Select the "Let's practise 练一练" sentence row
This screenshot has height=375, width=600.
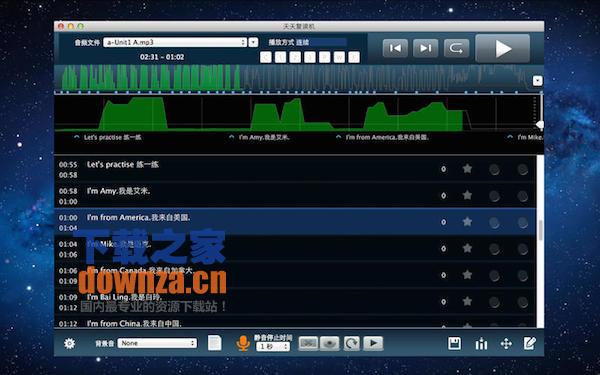[x=295, y=169]
